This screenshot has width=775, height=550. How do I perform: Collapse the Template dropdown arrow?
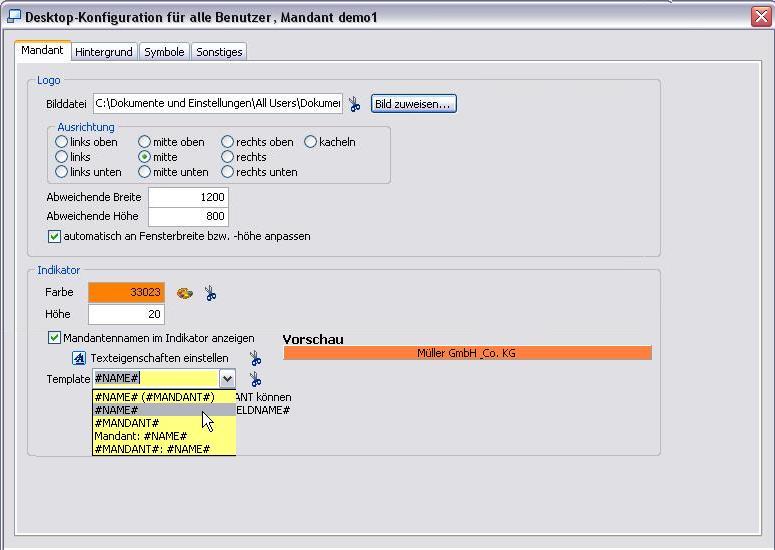click(x=227, y=379)
